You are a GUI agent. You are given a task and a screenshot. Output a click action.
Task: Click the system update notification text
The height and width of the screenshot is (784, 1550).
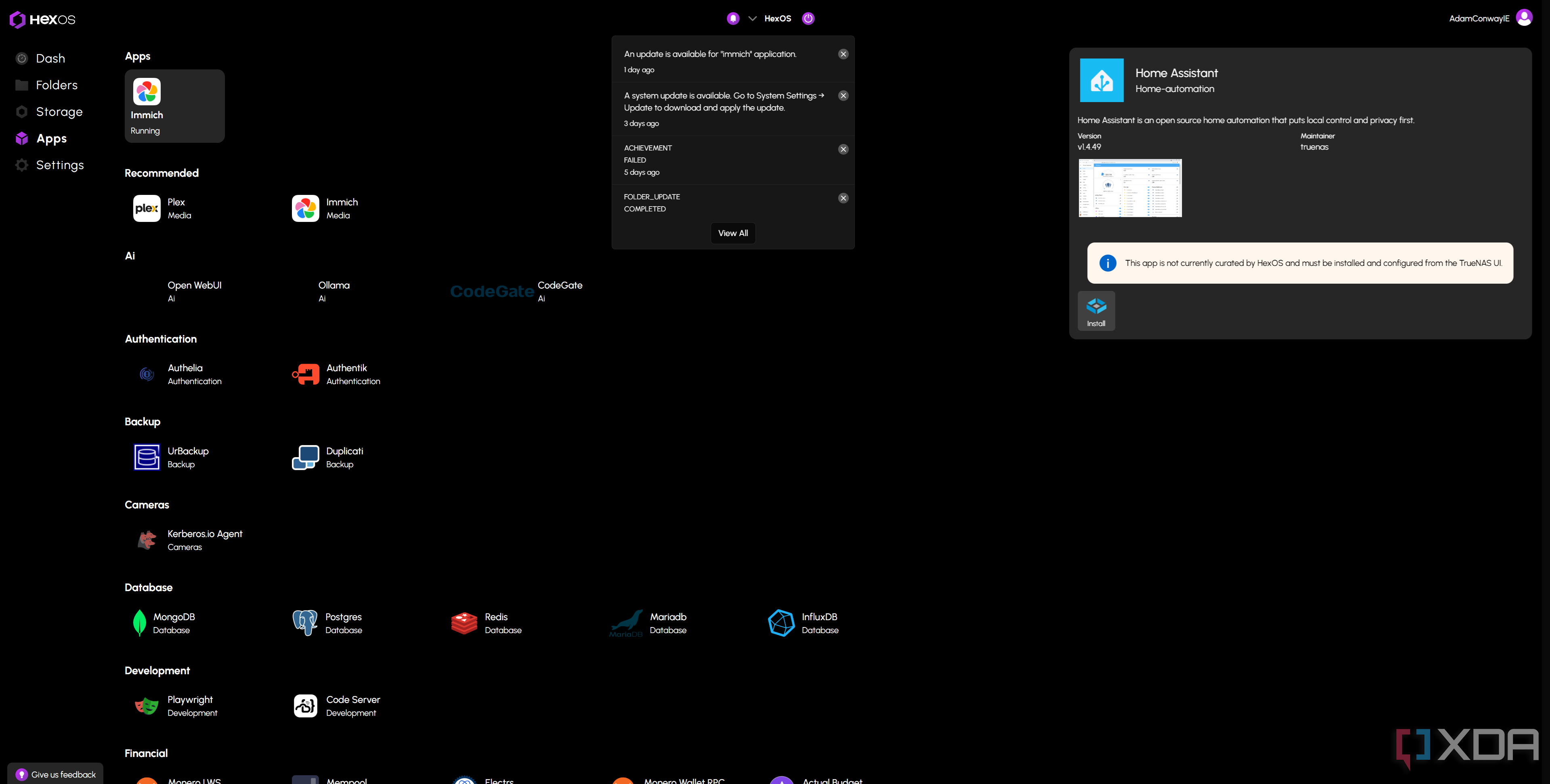[724, 102]
